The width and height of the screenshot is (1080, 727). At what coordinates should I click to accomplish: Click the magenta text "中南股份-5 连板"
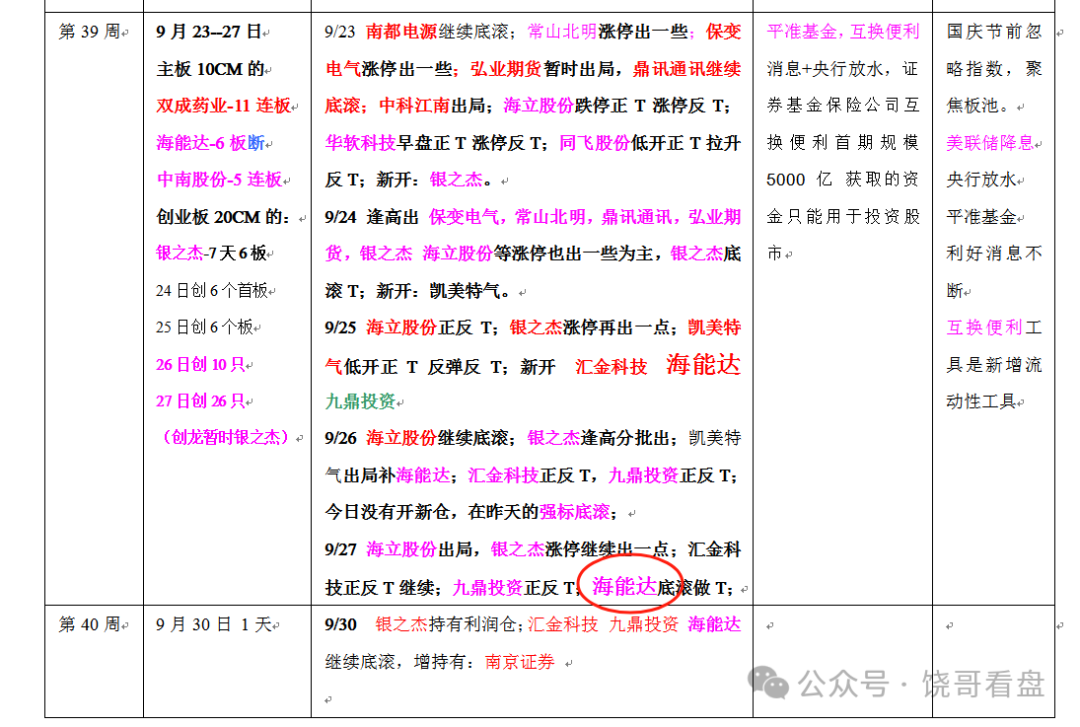(219, 180)
